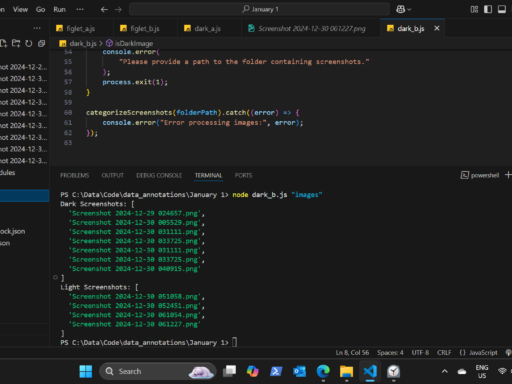Change end-of-line sequence via CRLF
Viewport: 512px width, 384px height.
pos(444,353)
